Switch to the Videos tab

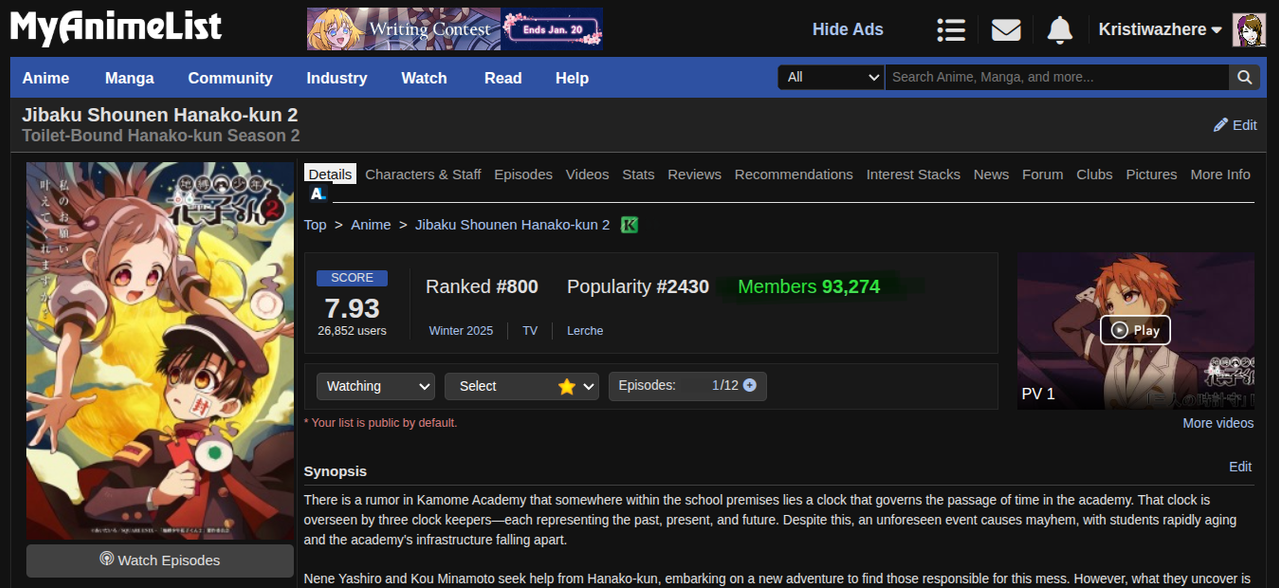587,174
